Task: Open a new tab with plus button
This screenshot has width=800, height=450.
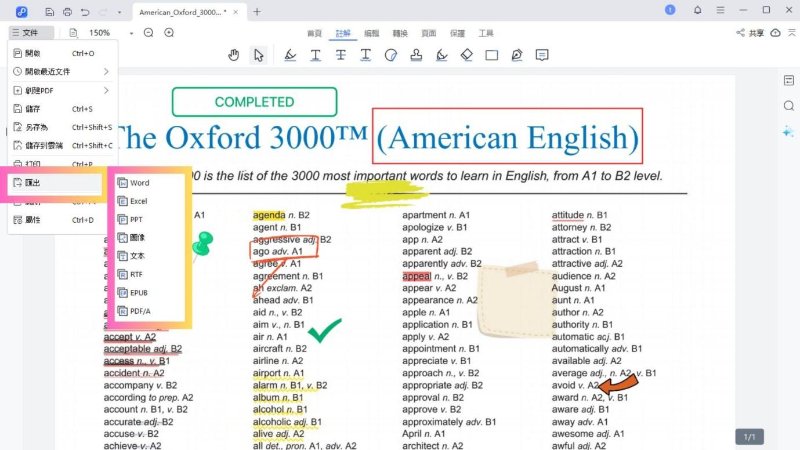Action: pyautogui.click(x=257, y=12)
